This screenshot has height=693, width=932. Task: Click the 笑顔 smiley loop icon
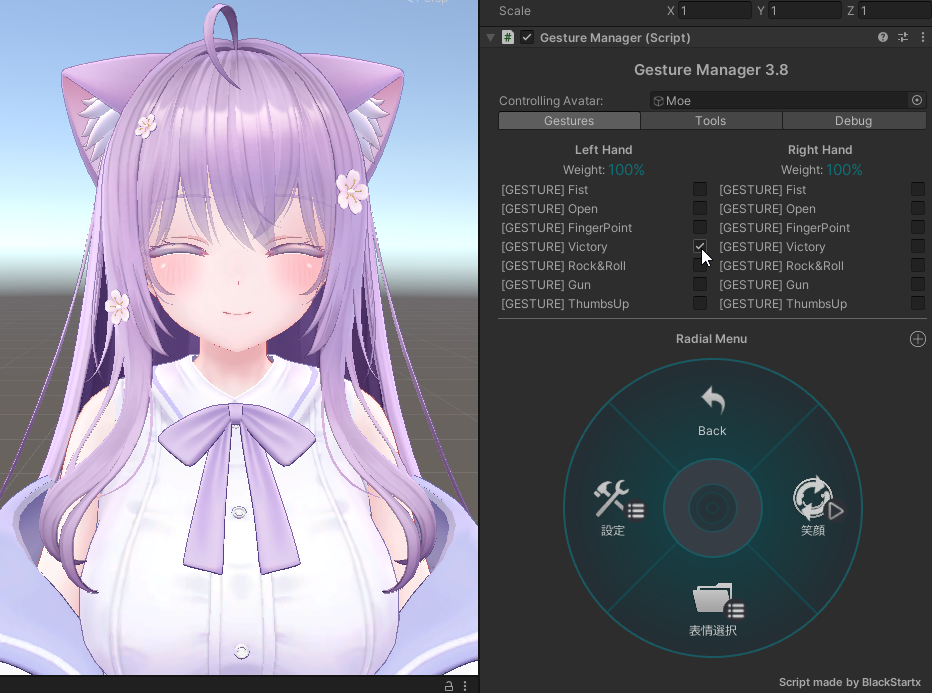point(813,498)
